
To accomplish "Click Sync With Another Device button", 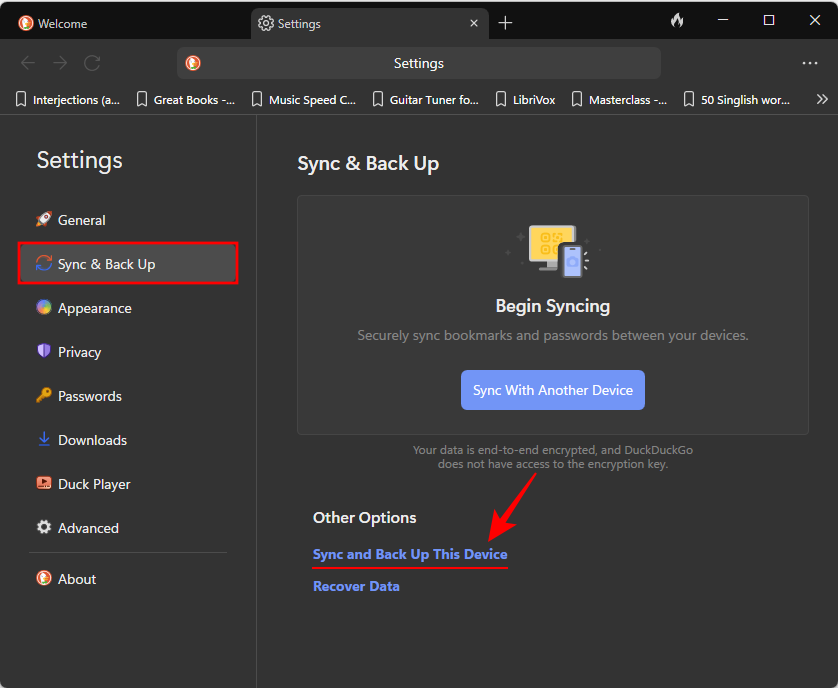I will 553,390.
